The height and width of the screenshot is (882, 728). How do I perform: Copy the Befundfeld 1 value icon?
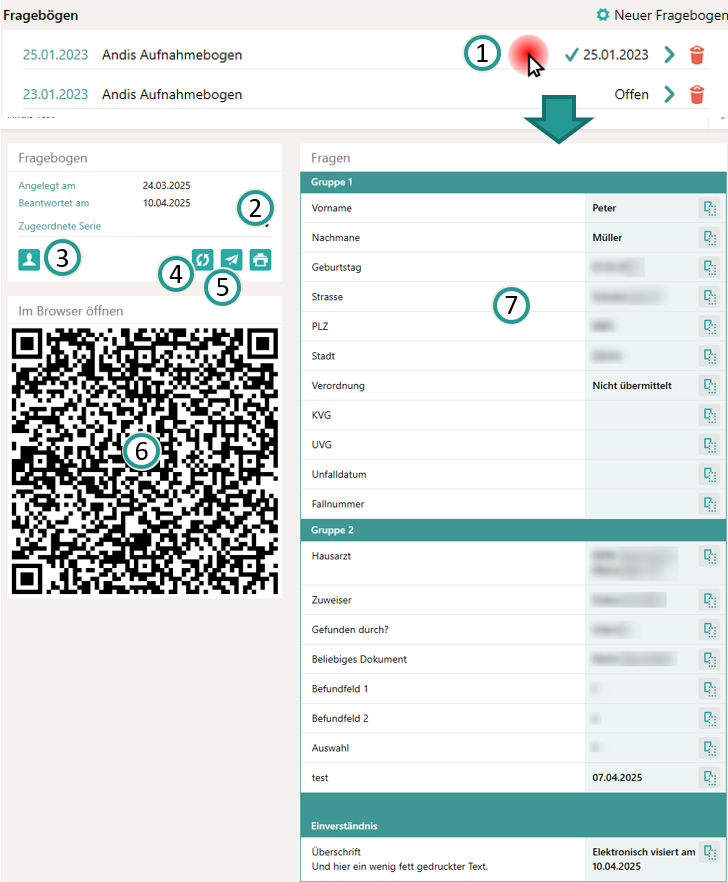pos(709,689)
